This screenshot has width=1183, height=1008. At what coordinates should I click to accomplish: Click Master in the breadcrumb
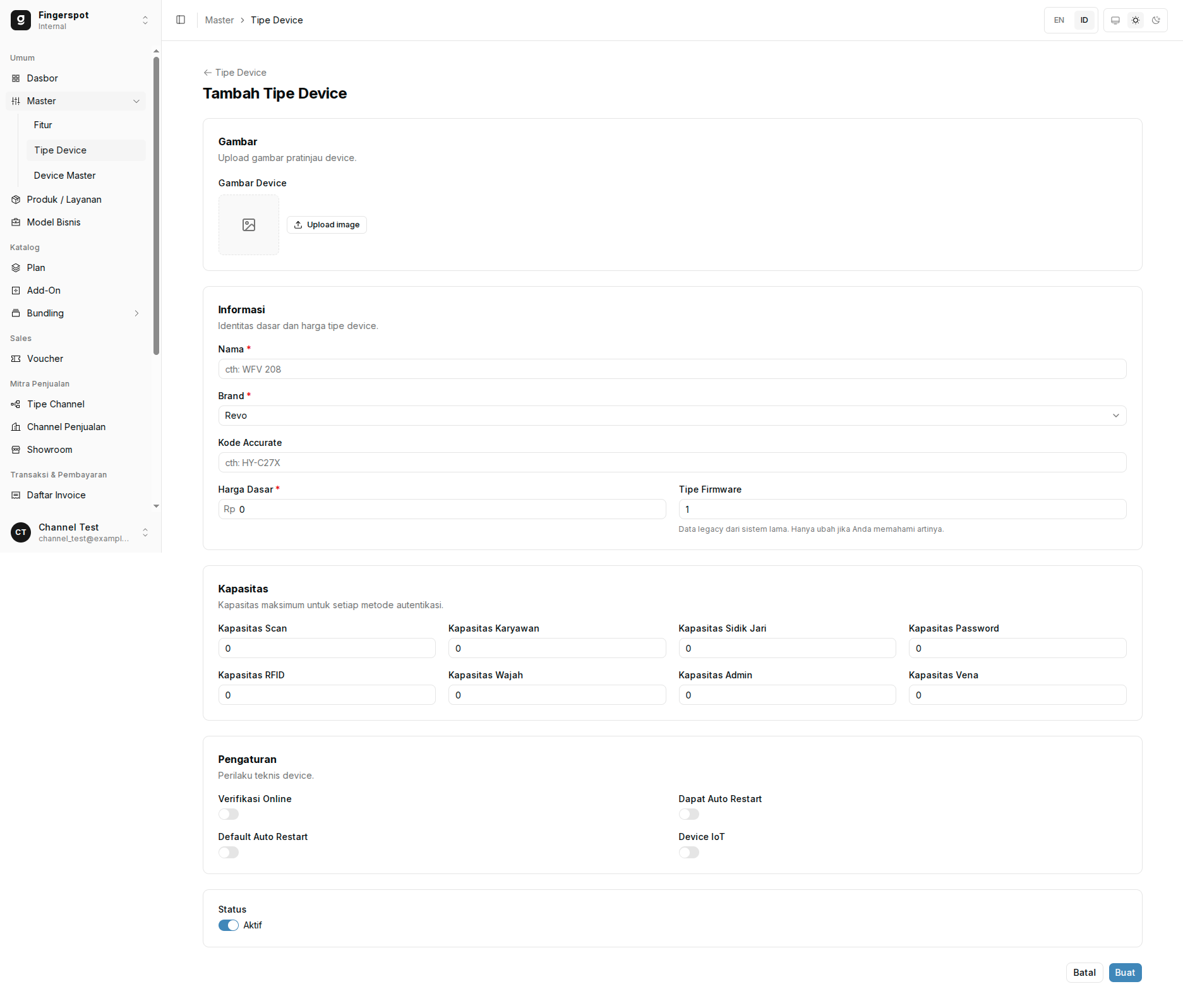[x=219, y=20]
